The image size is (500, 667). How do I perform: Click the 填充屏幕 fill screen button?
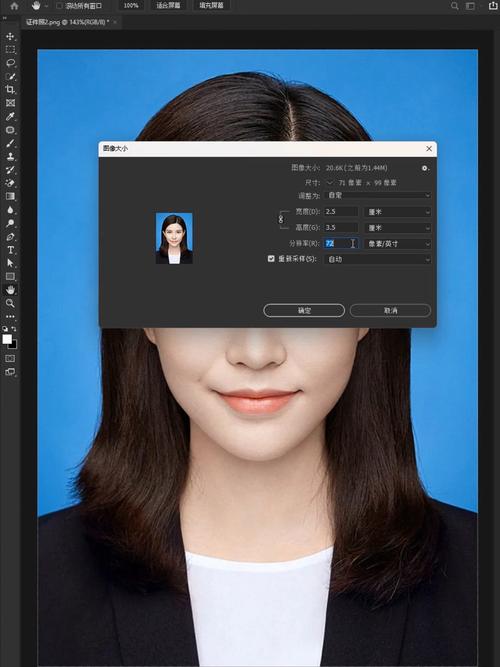click(211, 6)
